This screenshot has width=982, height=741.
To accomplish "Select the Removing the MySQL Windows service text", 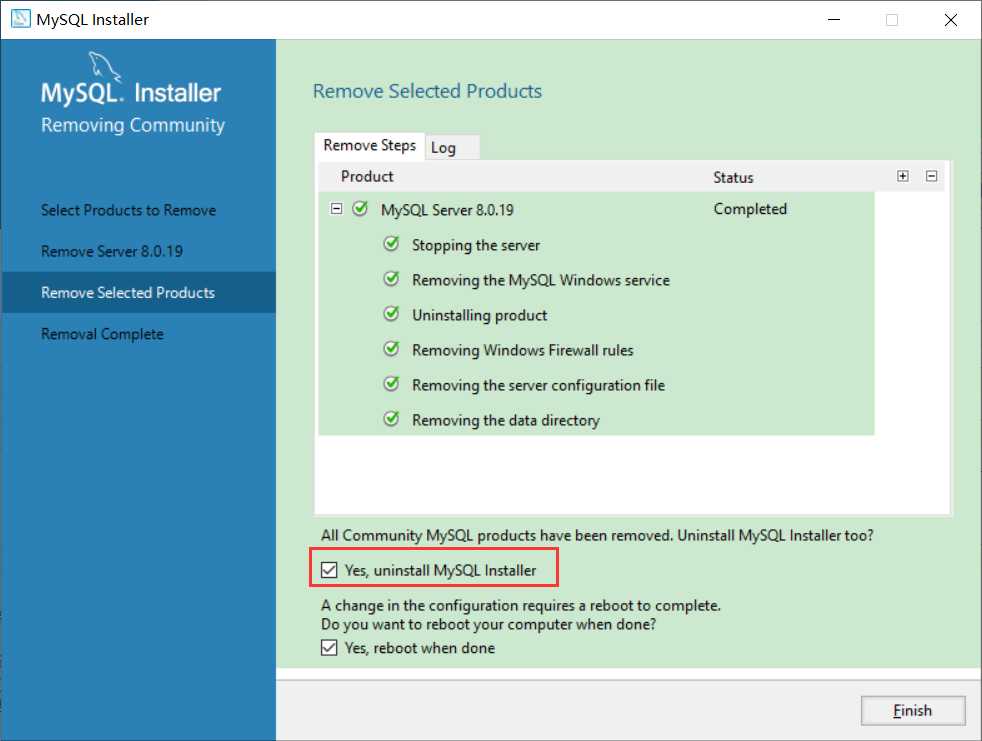I will [x=541, y=280].
